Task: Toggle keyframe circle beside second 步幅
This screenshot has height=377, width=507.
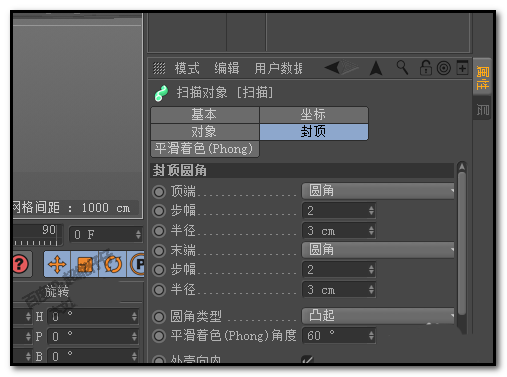Action: tap(159, 270)
